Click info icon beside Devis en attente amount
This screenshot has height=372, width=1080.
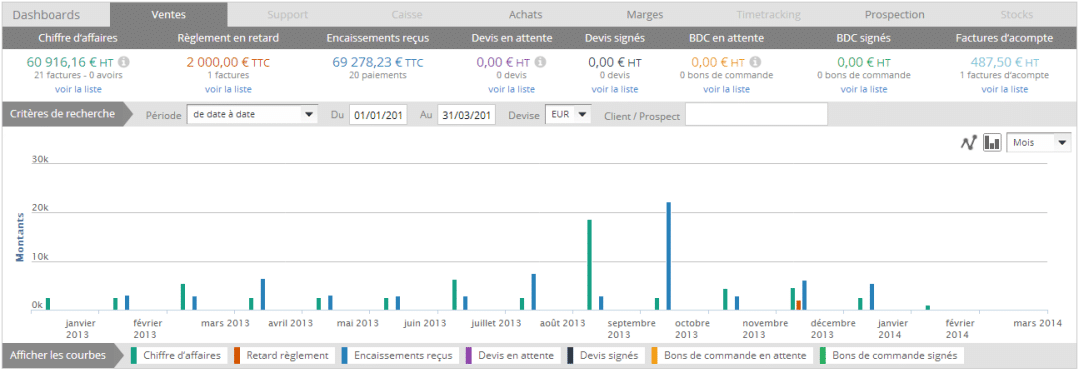(541, 62)
